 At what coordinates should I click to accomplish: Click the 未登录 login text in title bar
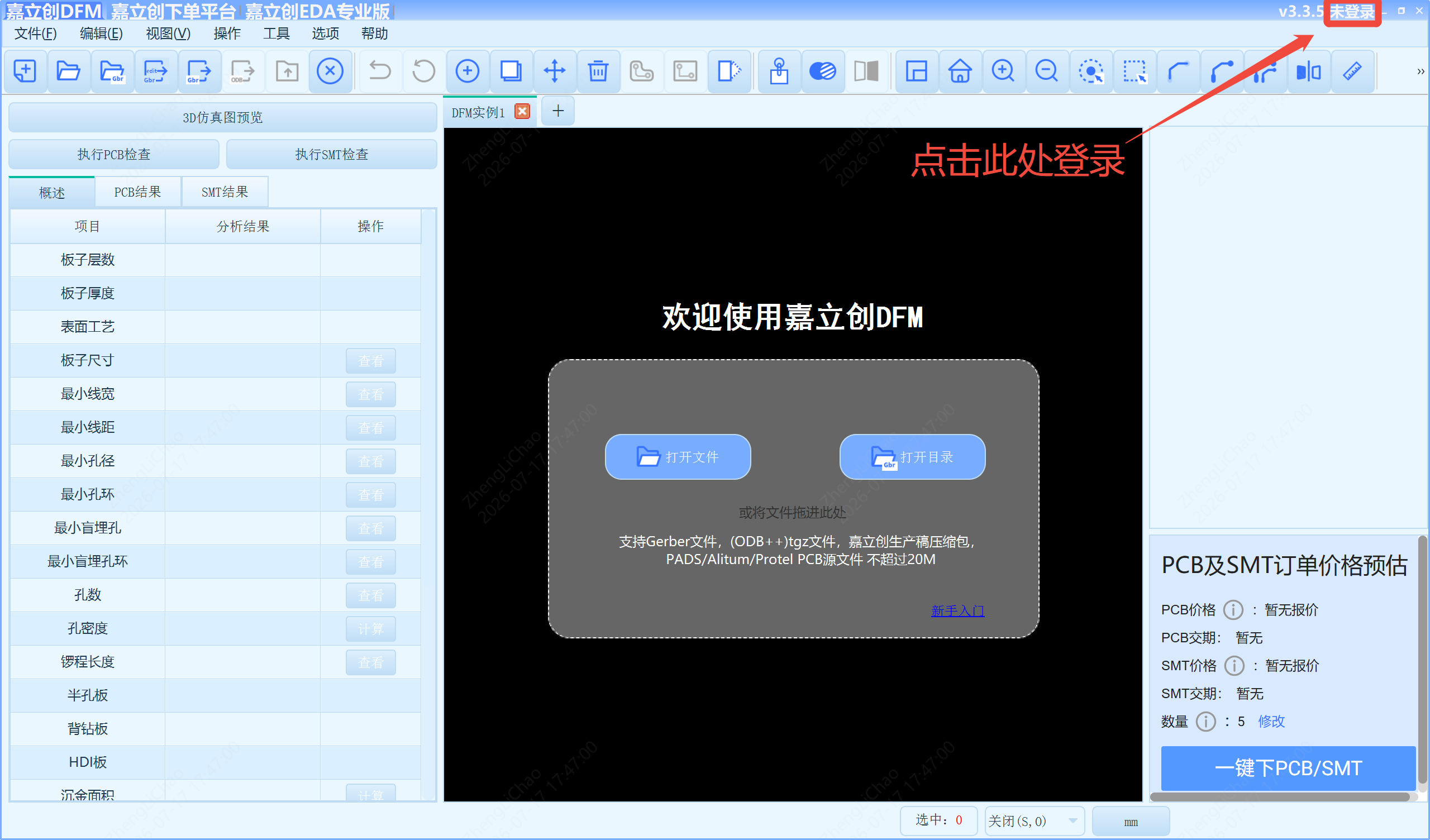pyautogui.click(x=1352, y=12)
